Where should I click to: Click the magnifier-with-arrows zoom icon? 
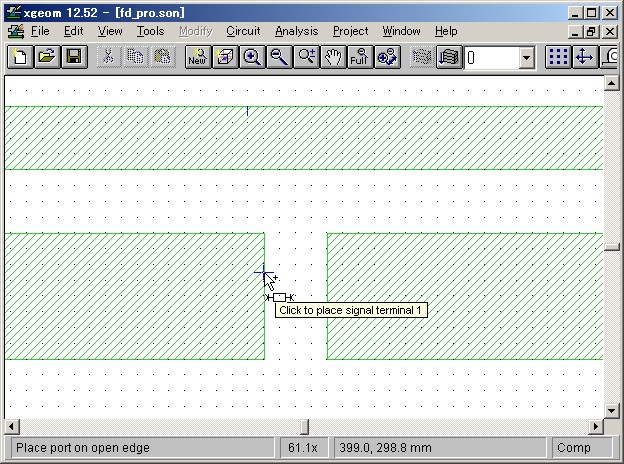tap(387, 57)
